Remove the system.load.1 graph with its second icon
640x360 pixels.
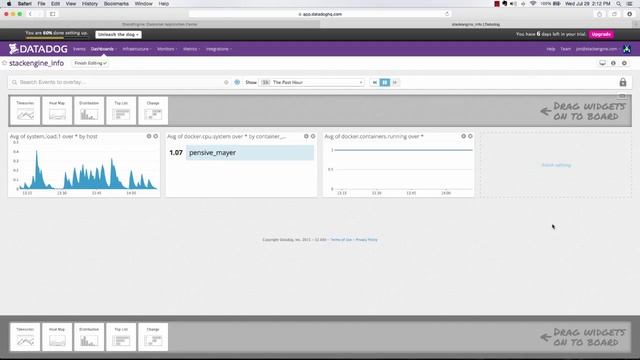point(156,136)
